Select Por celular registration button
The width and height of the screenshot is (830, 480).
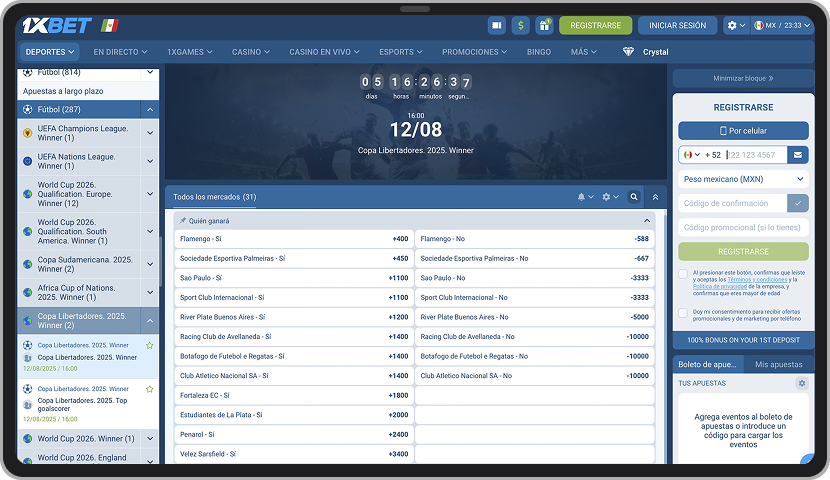(743, 131)
